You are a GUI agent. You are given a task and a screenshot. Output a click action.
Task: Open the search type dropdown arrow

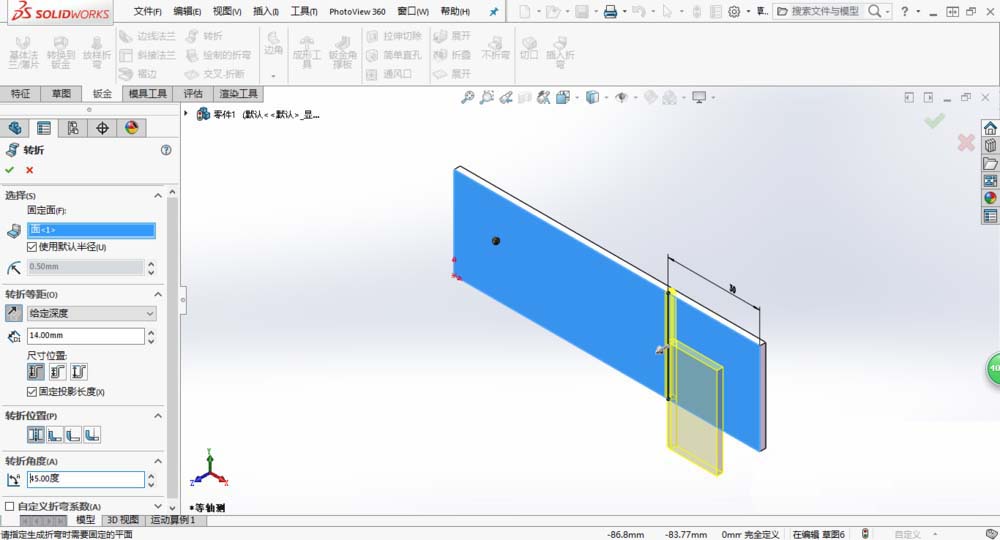coord(887,11)
